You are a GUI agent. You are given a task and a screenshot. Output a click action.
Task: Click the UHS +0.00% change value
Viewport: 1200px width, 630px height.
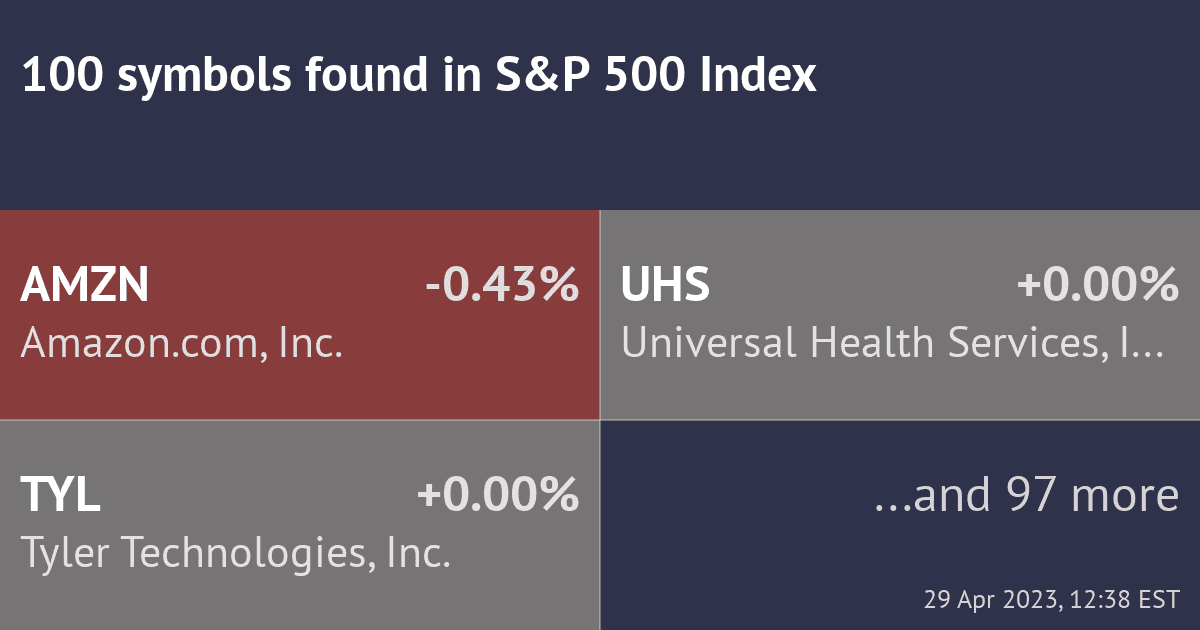(1097, 286)
